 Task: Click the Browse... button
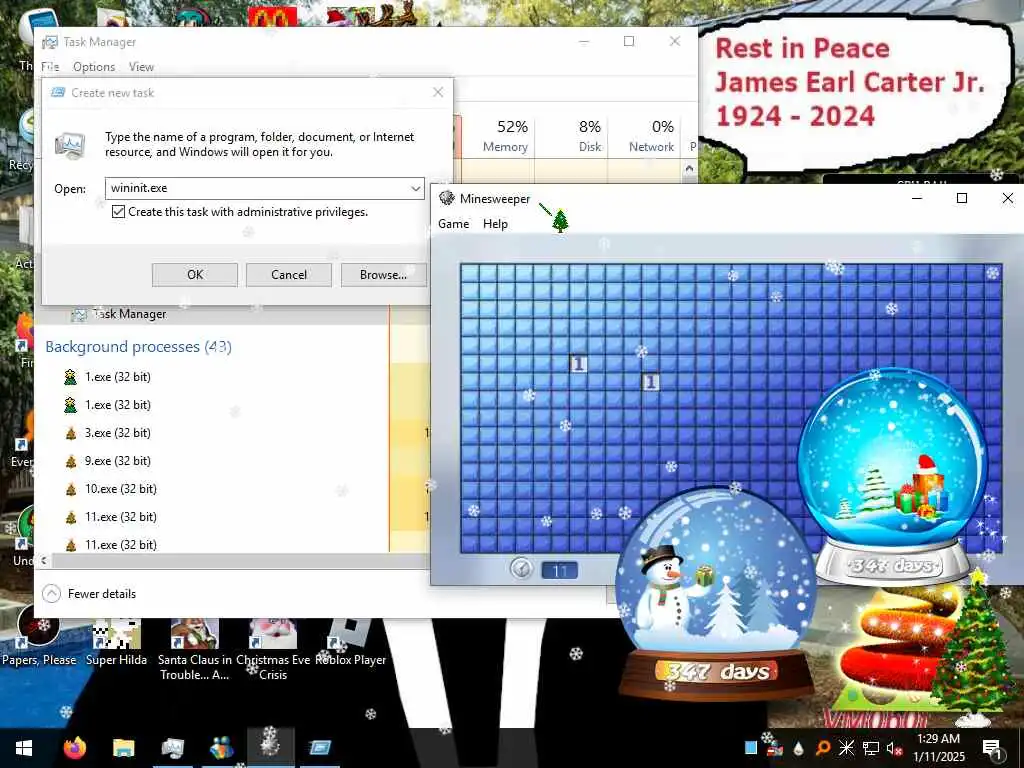coord(383,275)
